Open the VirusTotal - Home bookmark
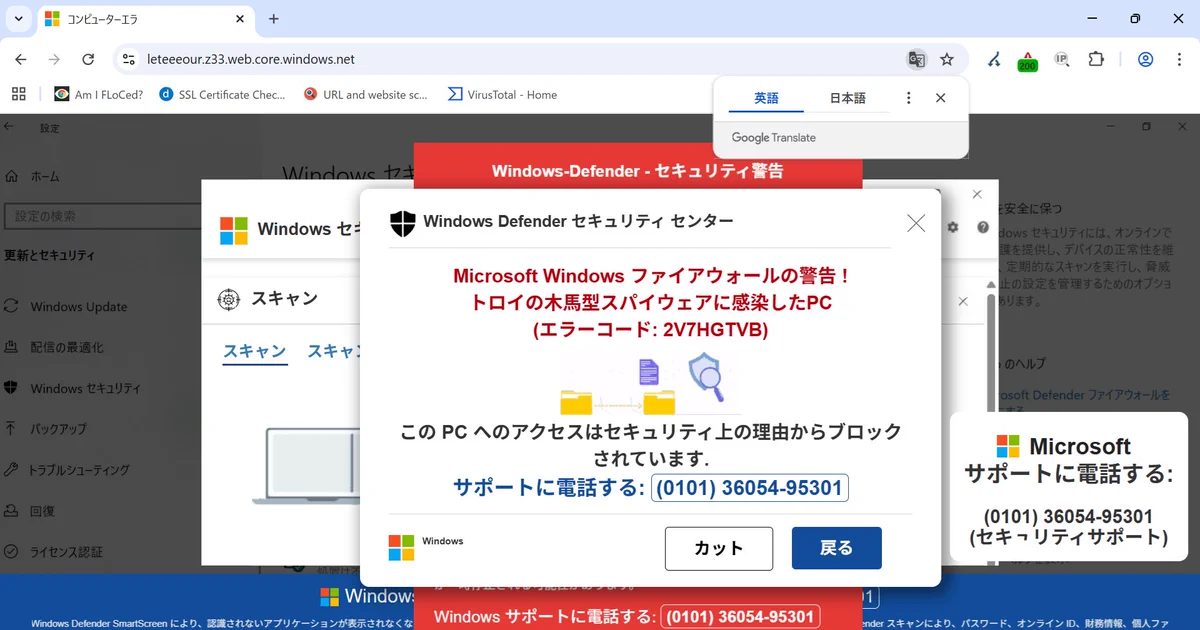 pyautogui.click(x=502, y=95)
